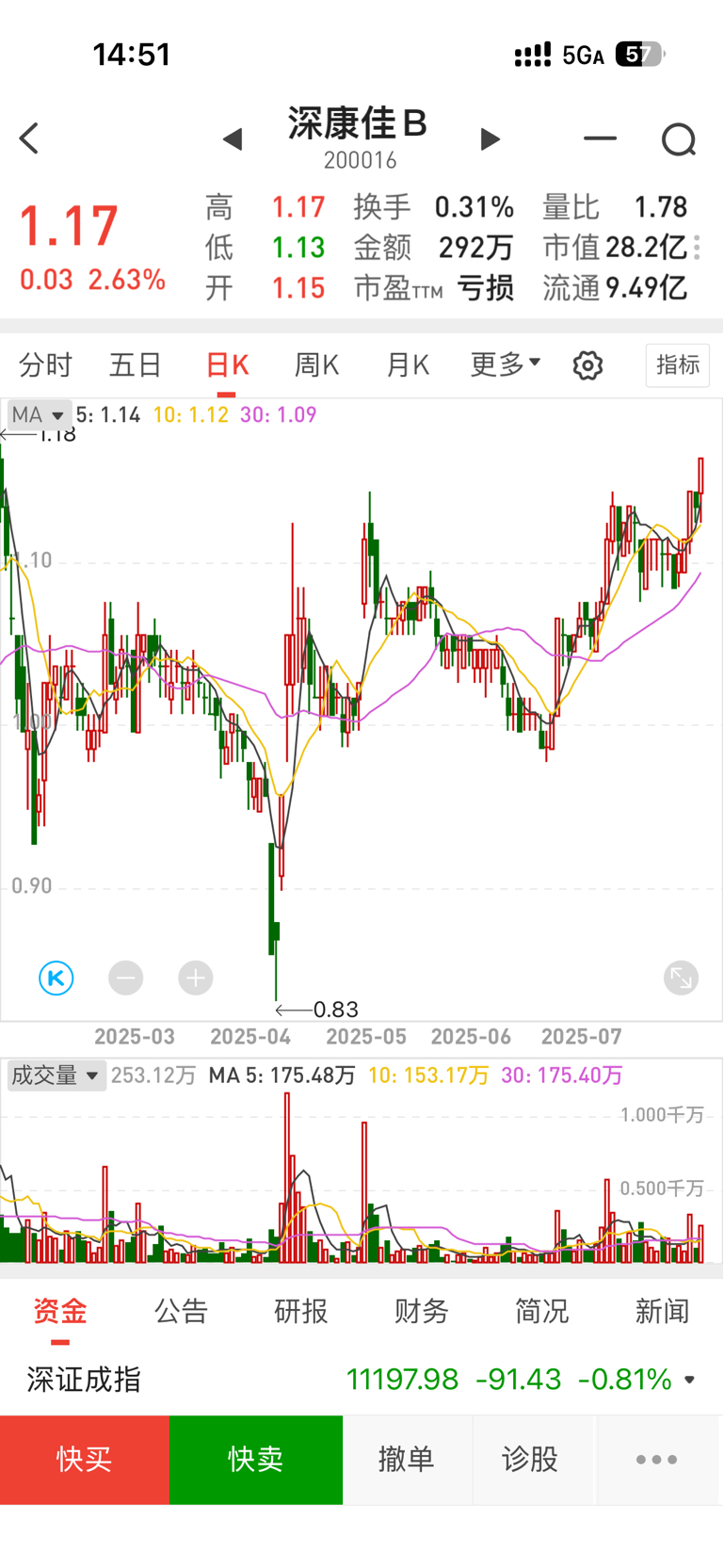Open the 成交量 indicator dropdown
This screenshot has width=724, height=1568.
pos(56,1075)
